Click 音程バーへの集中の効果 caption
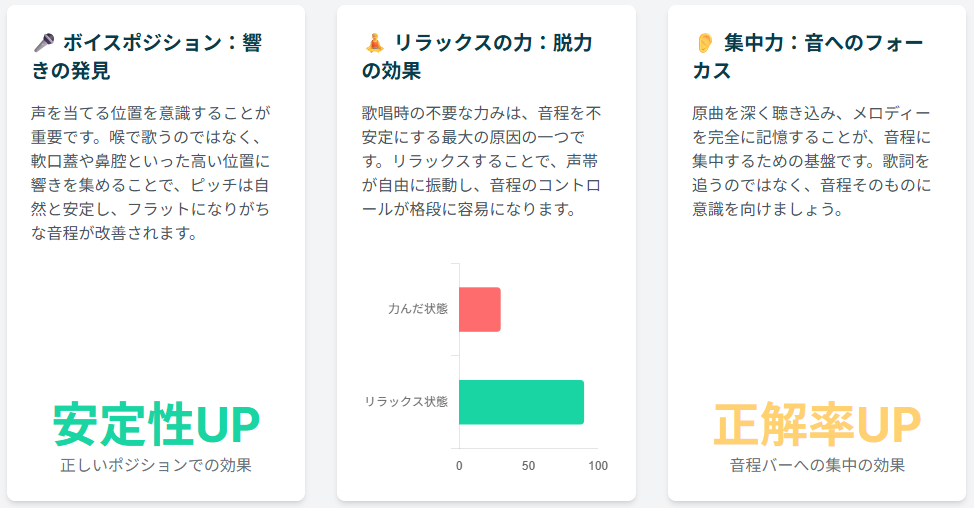This screenshot has width=974, height=508. click(817, 465)
